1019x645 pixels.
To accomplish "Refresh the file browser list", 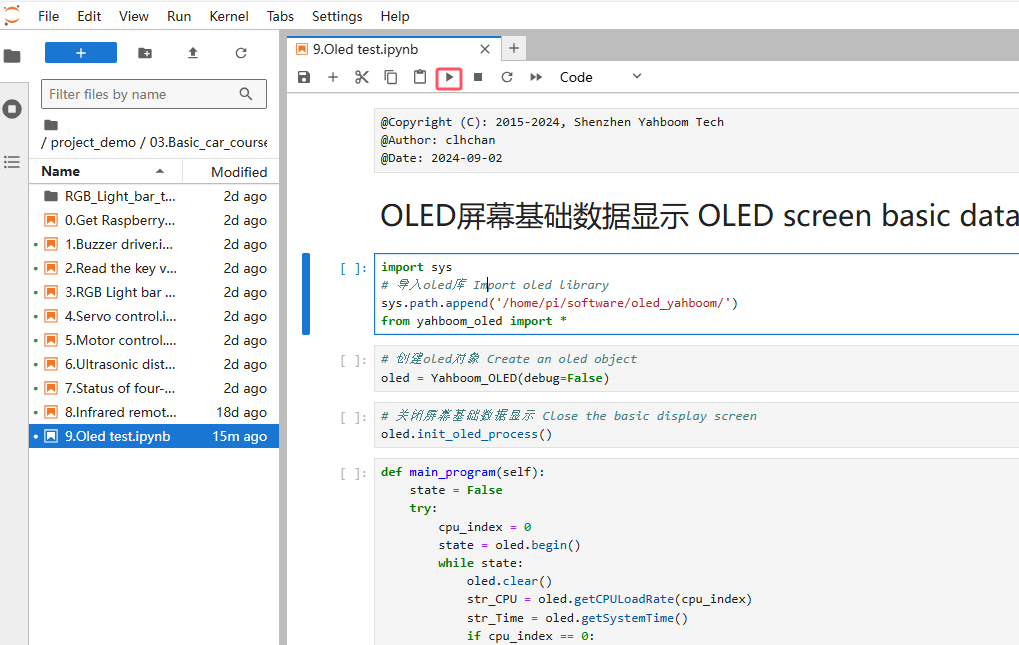I will pyautogui.click(x=241, y=53).
